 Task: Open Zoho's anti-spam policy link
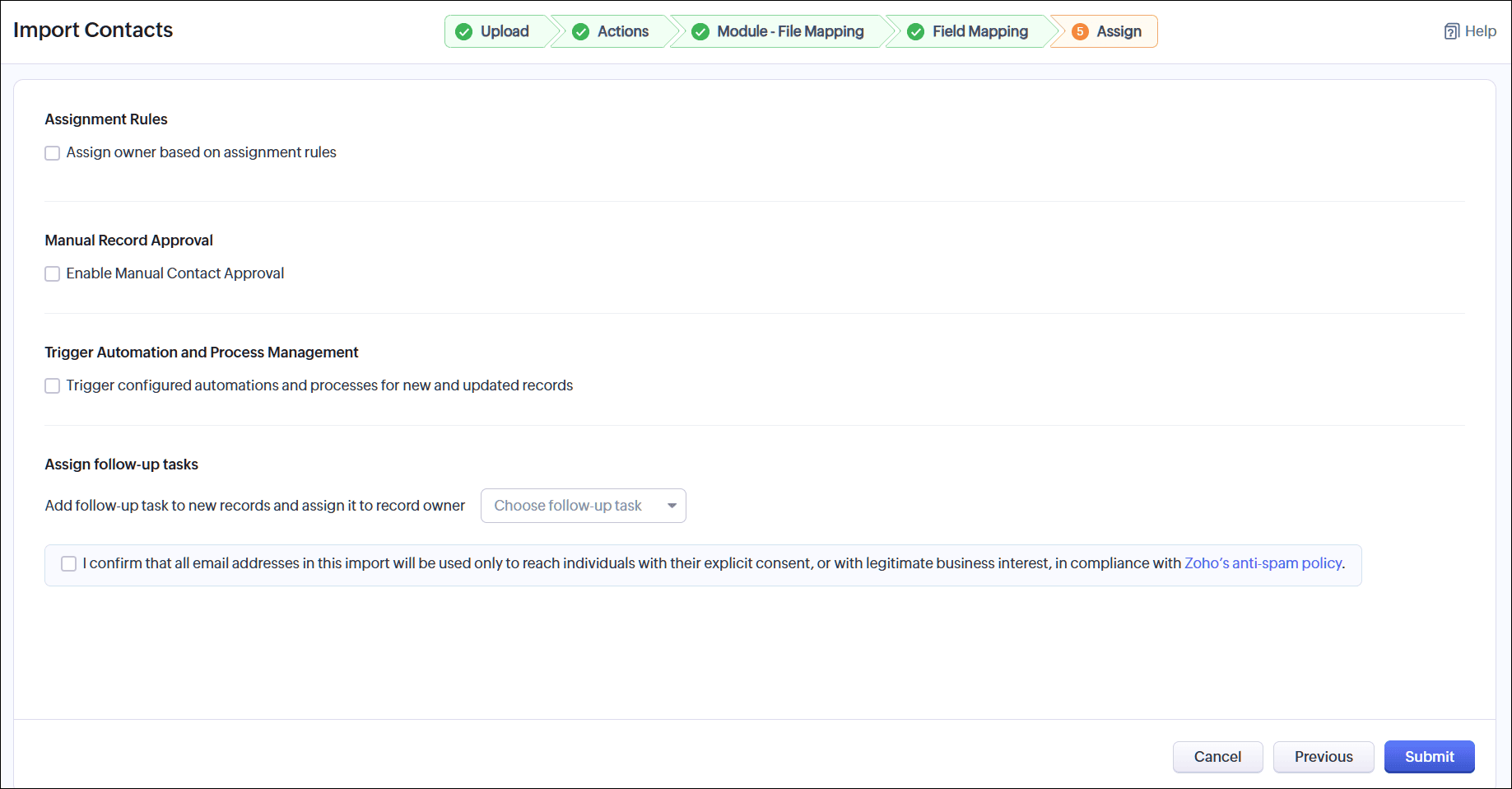(1263, 563)
